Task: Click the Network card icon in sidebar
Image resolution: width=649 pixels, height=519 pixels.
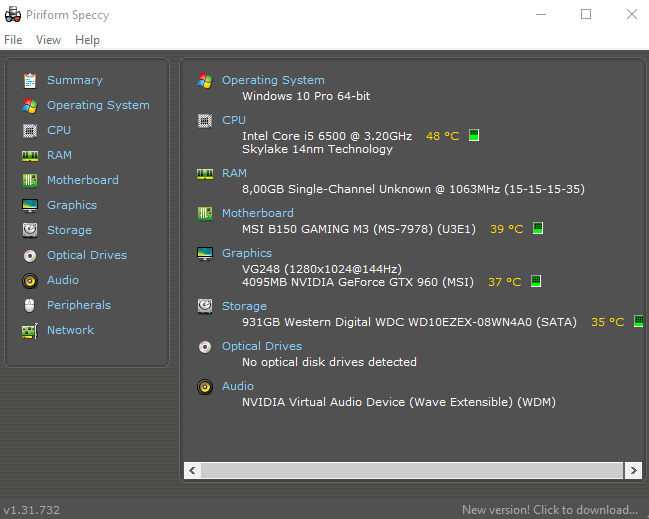Action: pos(30,331)
